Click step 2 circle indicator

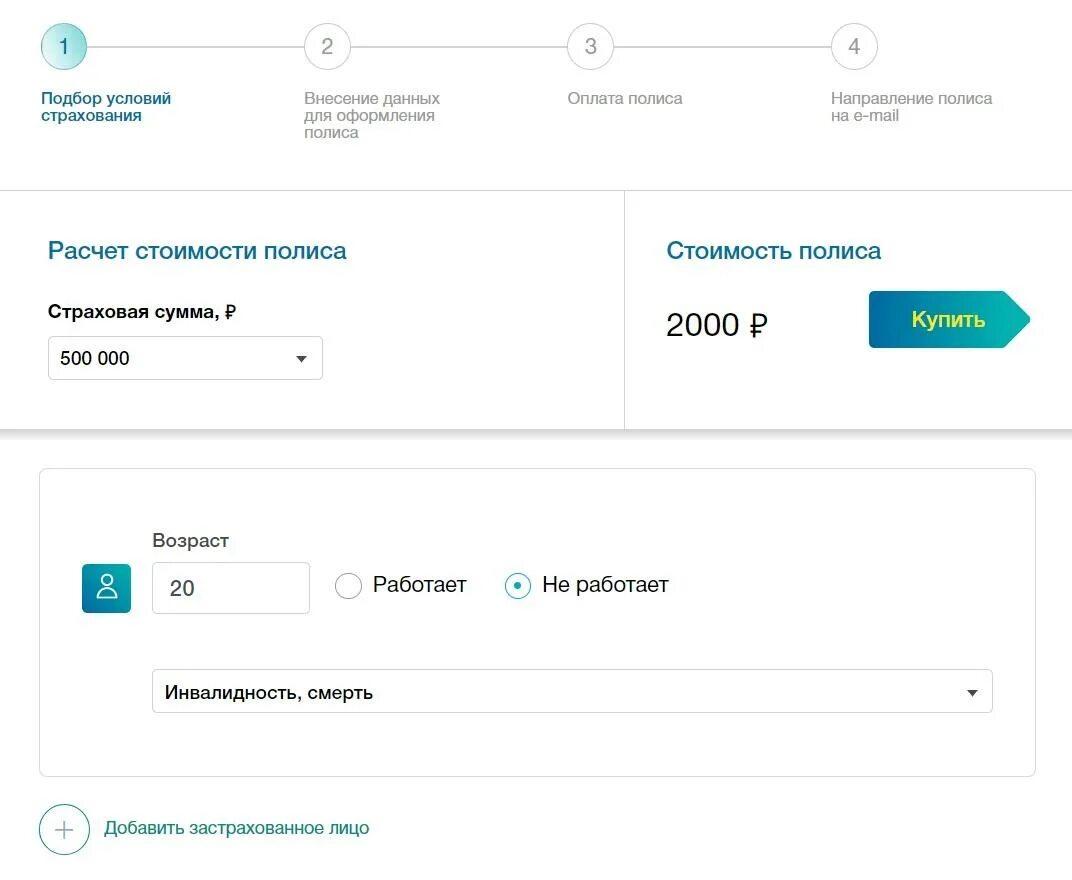327,47
